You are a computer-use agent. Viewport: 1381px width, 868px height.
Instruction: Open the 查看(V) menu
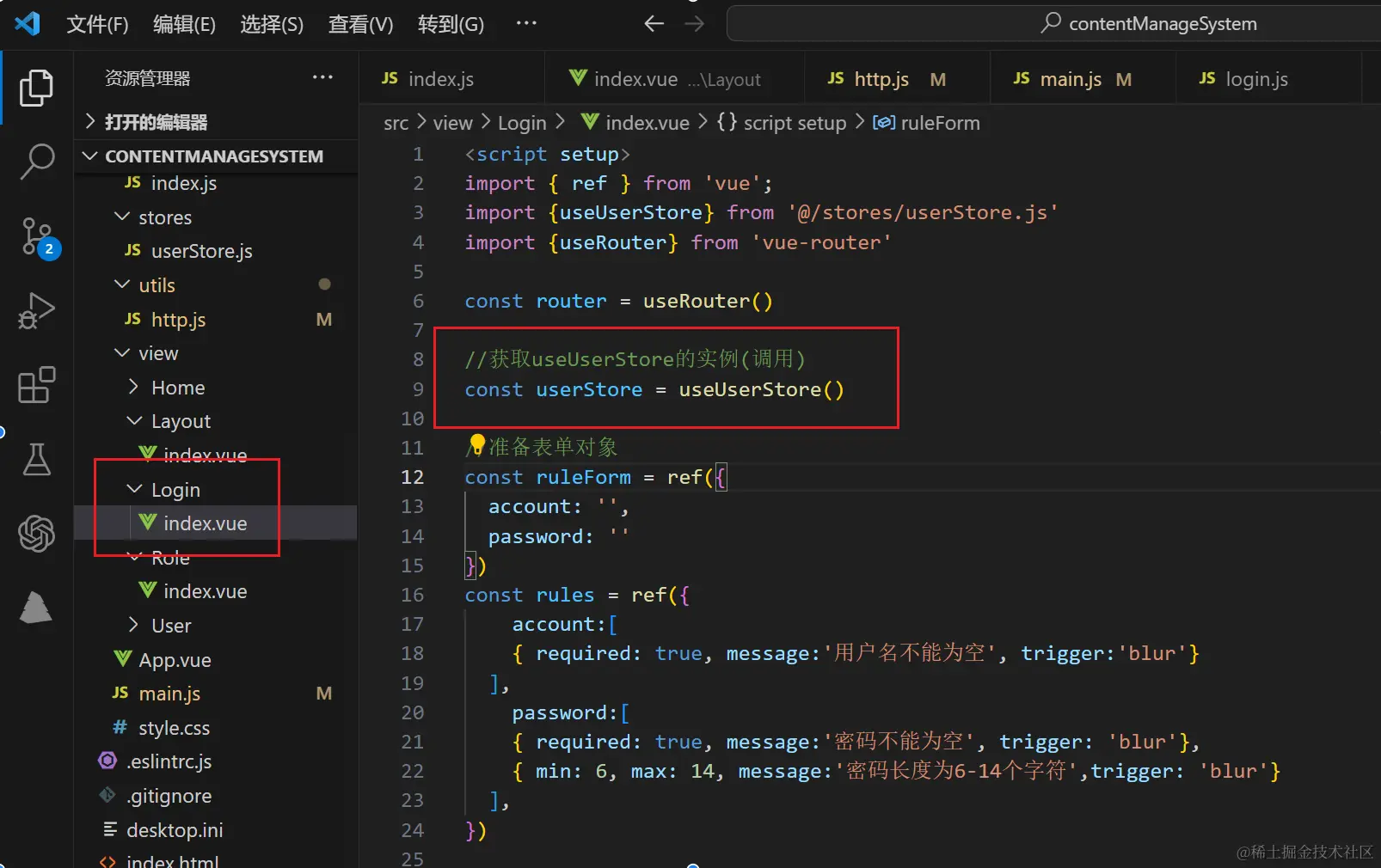coord(360,24)
